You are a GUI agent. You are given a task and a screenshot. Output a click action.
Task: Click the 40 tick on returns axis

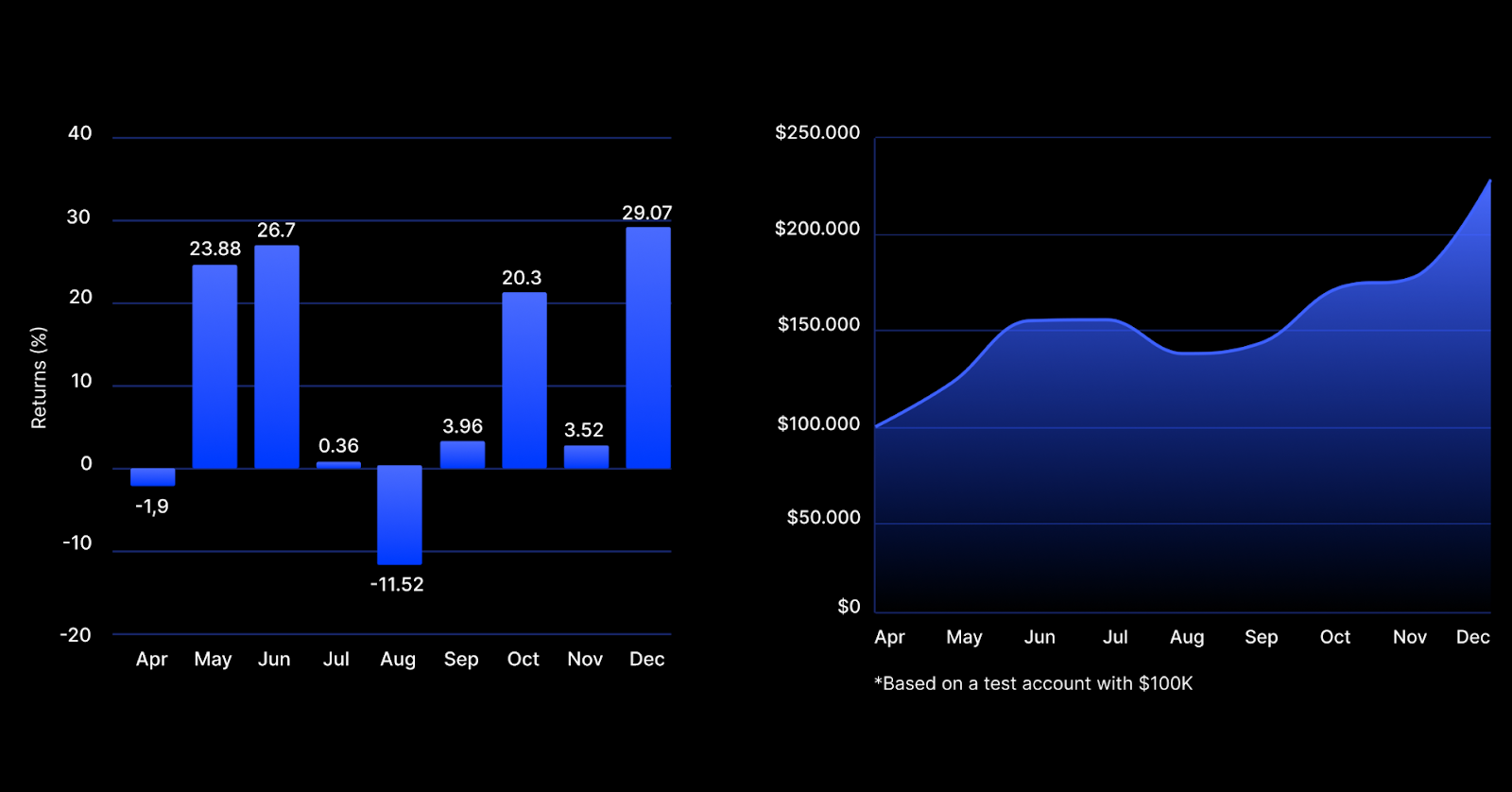pyautogui.click(x=80, y=133)
